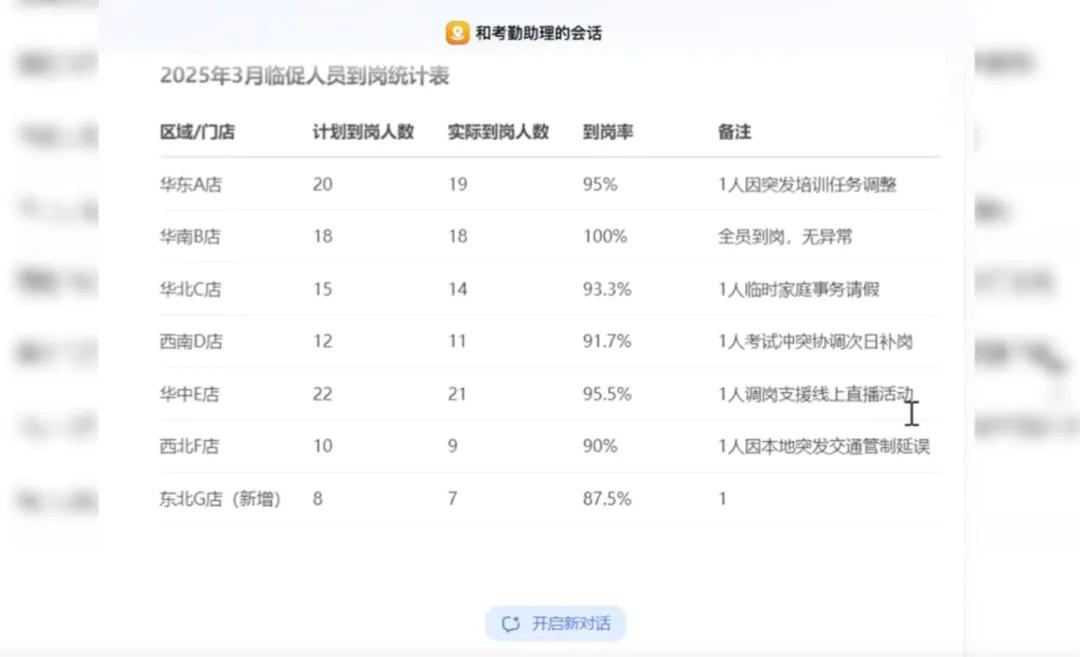1080x657 pixels.
Task: Click the 西南D店 store cell
Action: pyautogui.click(x=191, y=342)
